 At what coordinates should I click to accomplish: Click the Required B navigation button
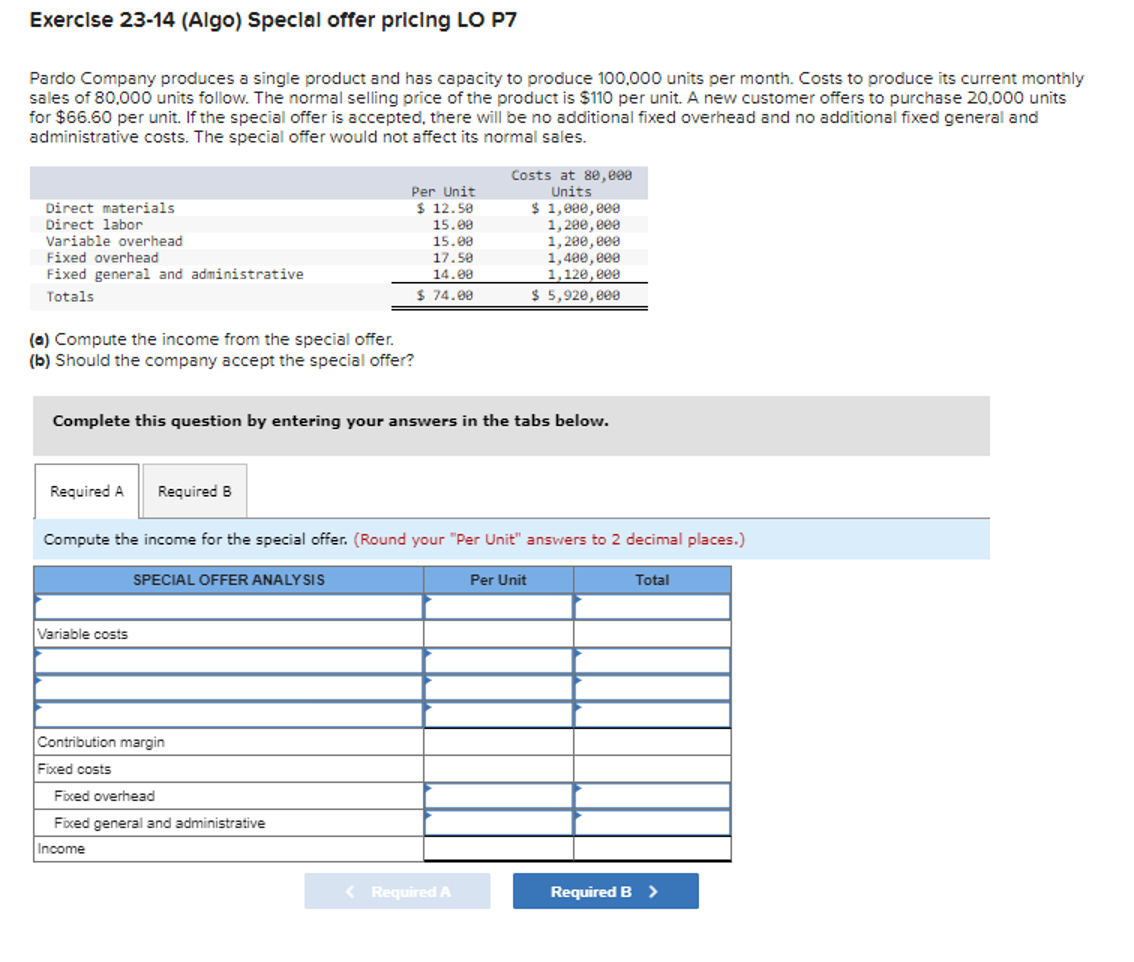coord(605,890)
